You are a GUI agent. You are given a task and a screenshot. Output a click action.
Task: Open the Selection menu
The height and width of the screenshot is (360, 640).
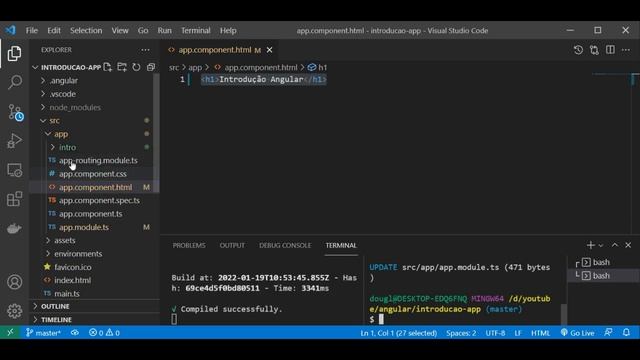pos(86,31)
